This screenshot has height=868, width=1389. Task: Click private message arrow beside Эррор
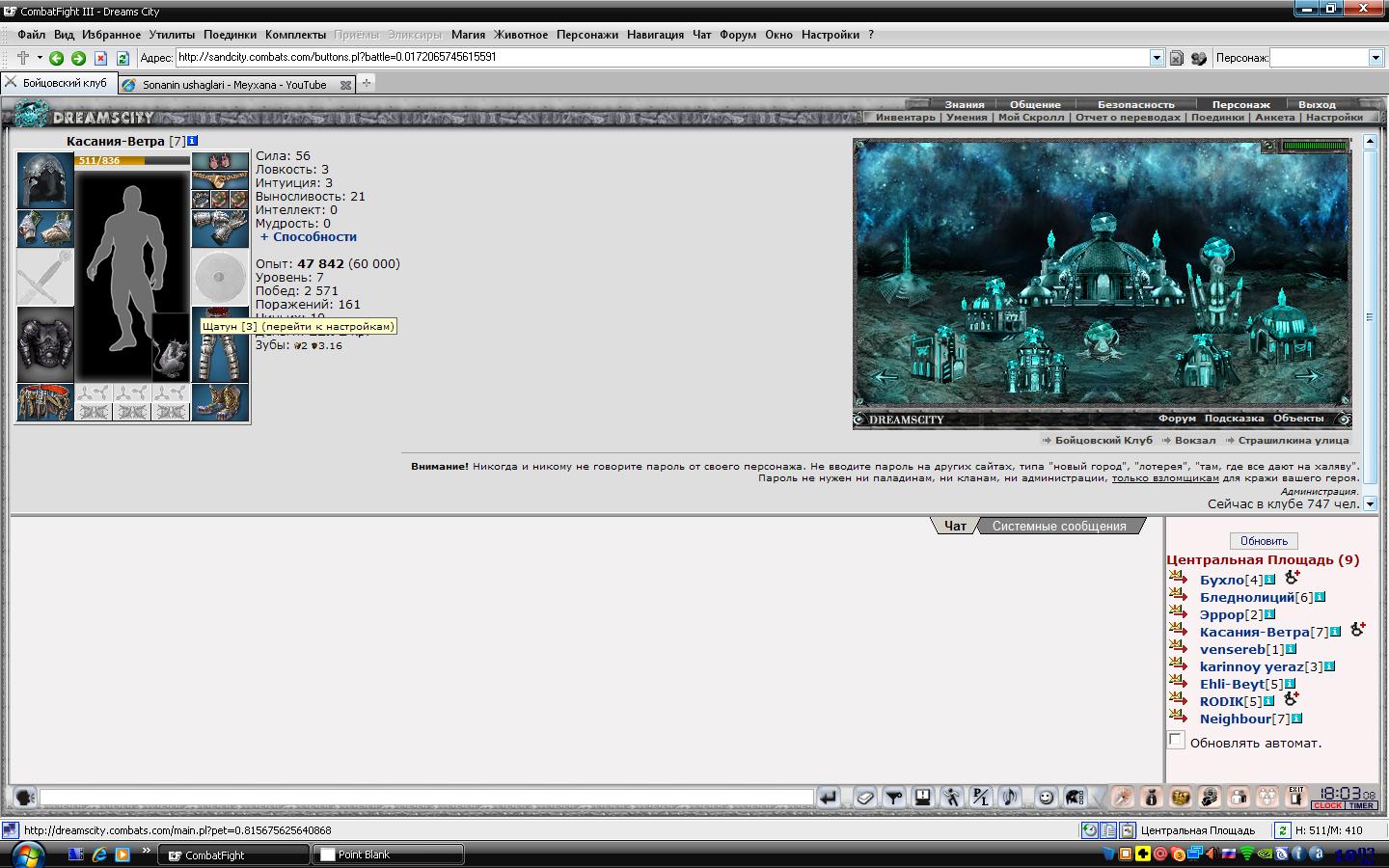1178,613
